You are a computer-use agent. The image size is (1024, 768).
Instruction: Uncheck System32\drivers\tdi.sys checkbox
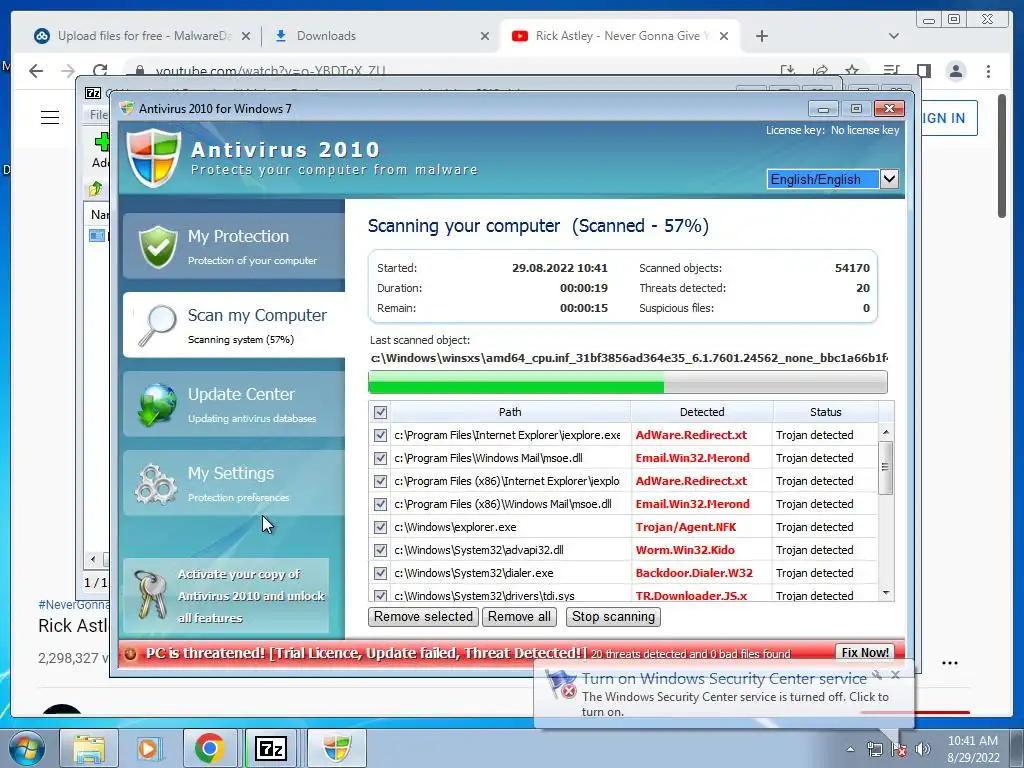[x=380, y=596]
